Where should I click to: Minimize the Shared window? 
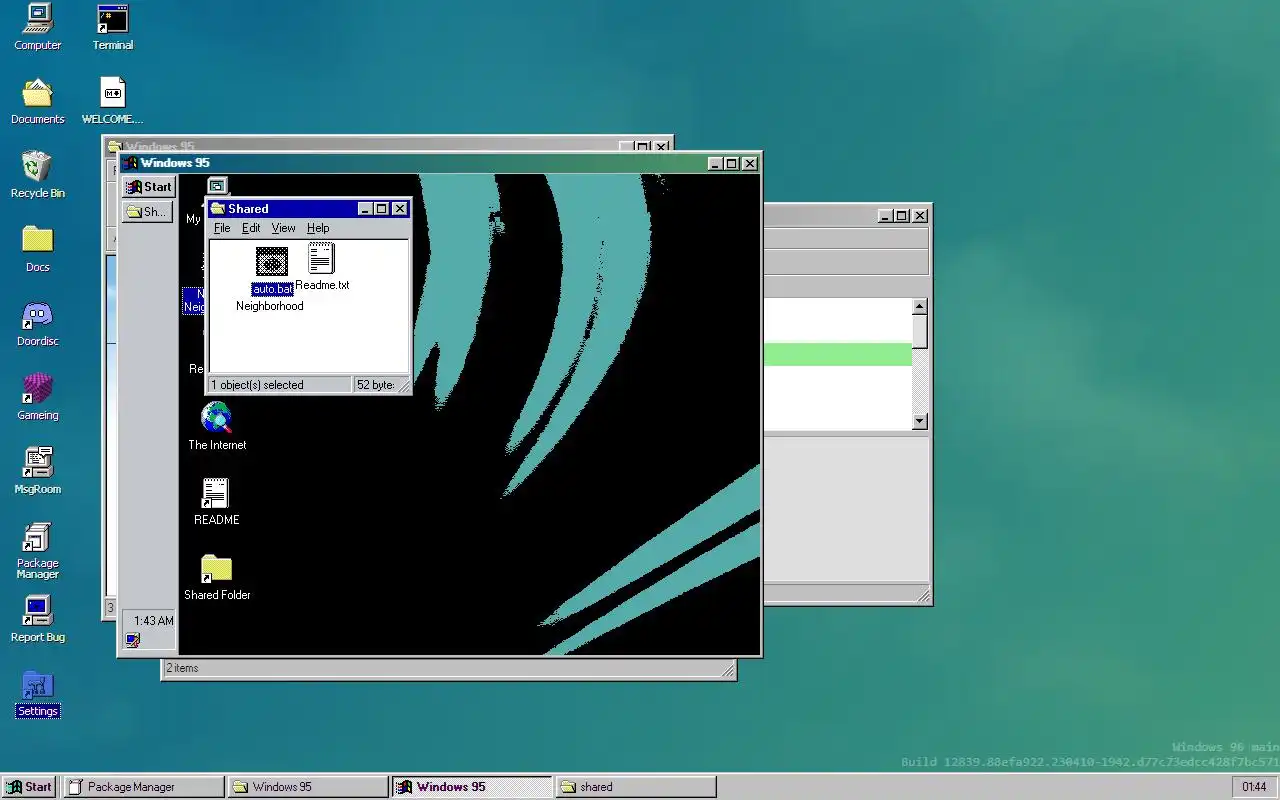[366, 209]
